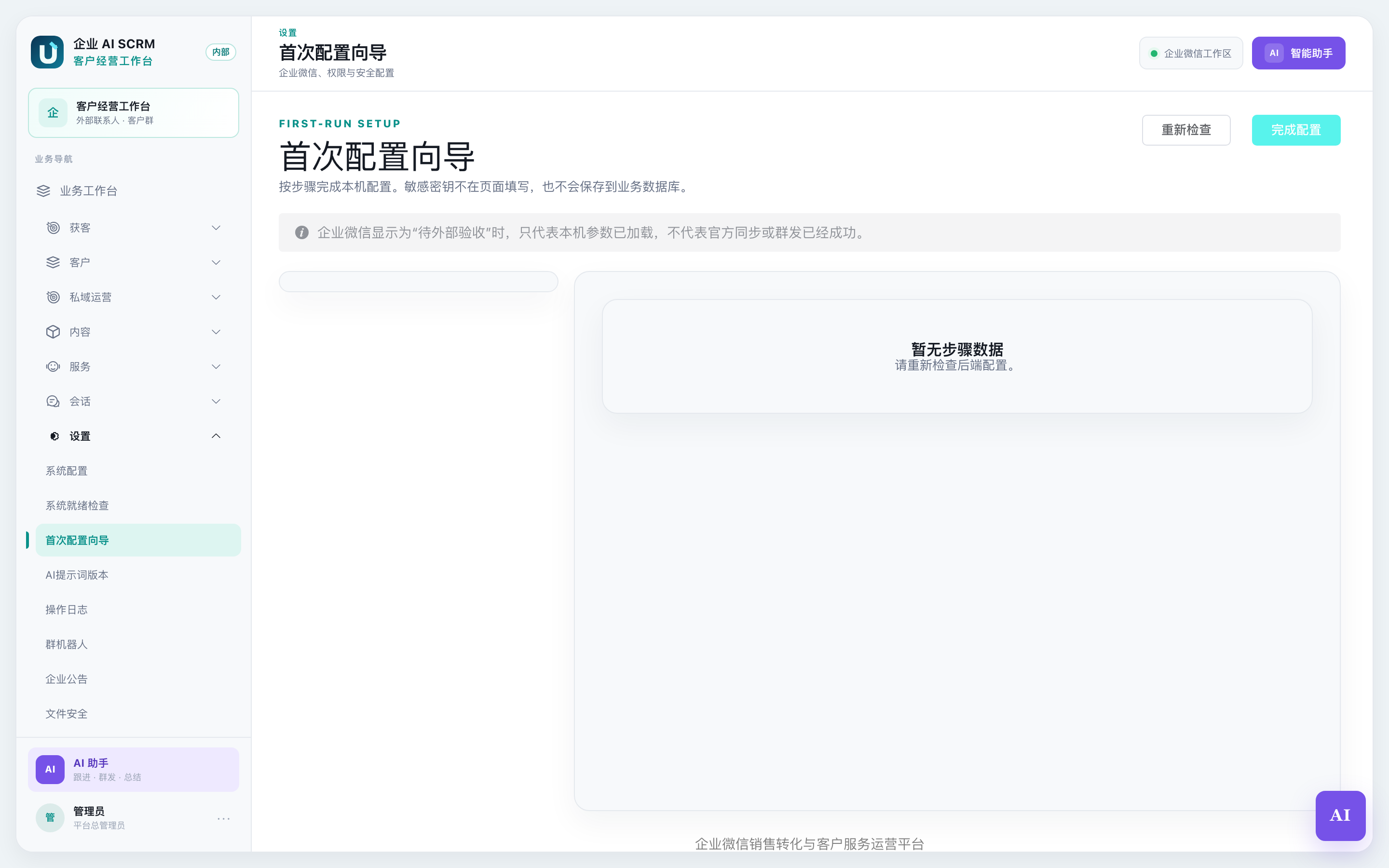Click the 管 admin avatar
Image resolution: width=1389 pixels, height=868 pixels.
[50, 817]
